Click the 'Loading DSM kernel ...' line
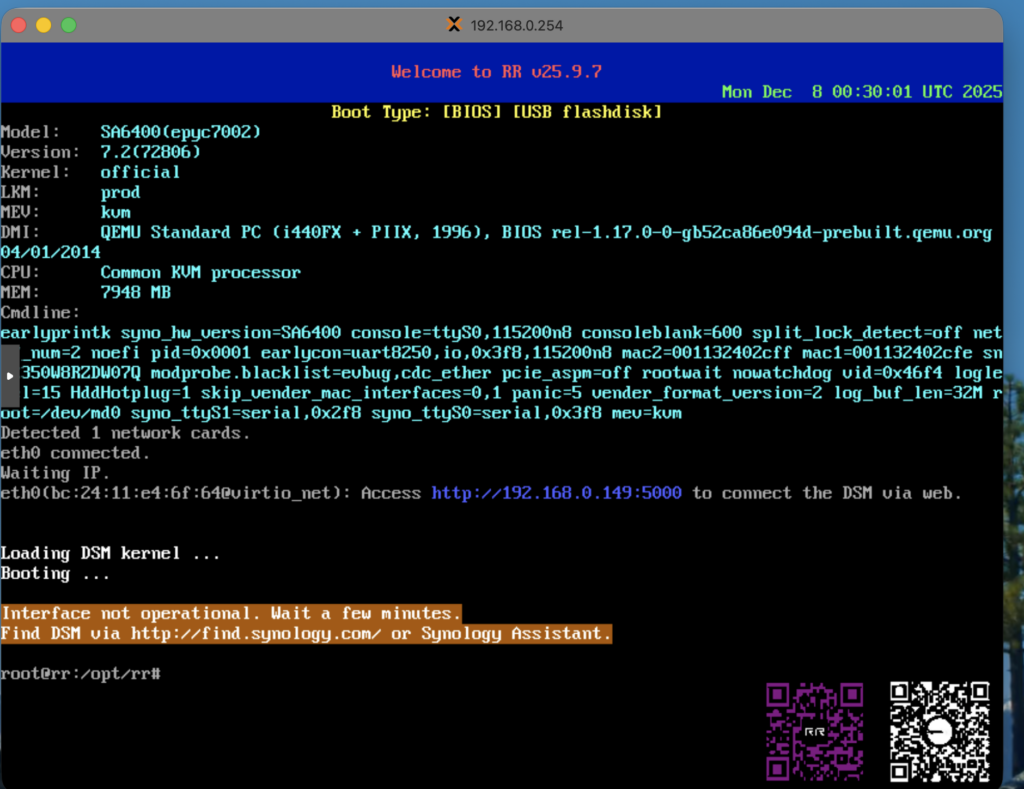Viewport: 1024px width, 789px height. (110, 553)
